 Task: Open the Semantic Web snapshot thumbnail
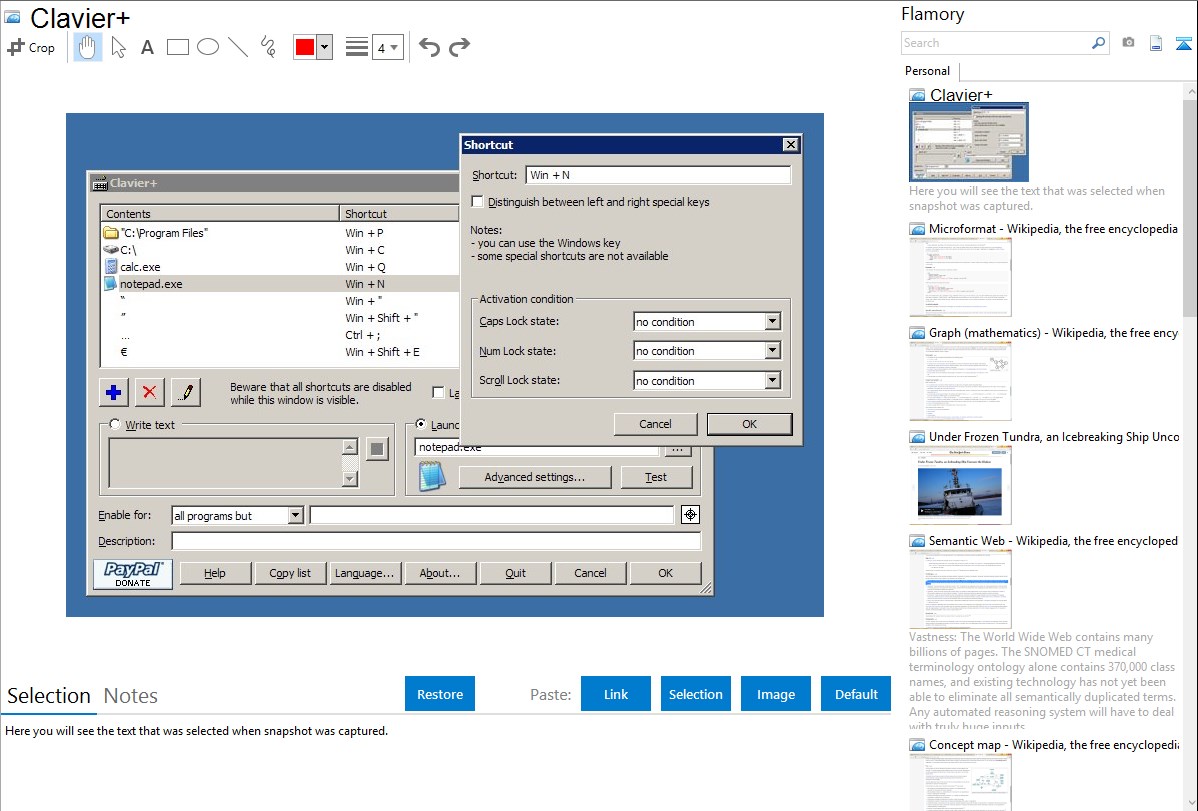click(x=960, y=589)
